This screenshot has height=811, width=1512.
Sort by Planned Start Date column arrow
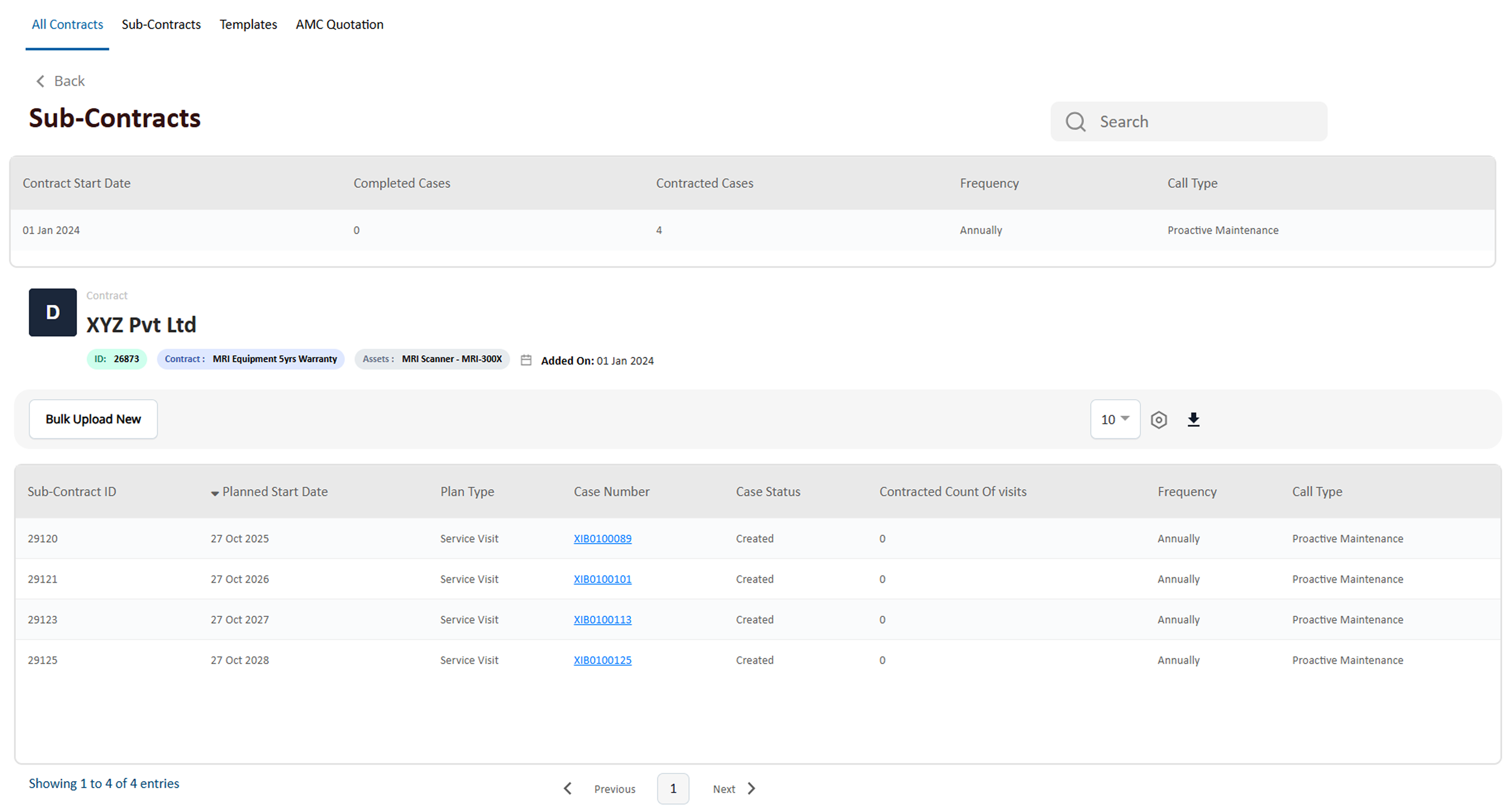[x=215, y=493]
